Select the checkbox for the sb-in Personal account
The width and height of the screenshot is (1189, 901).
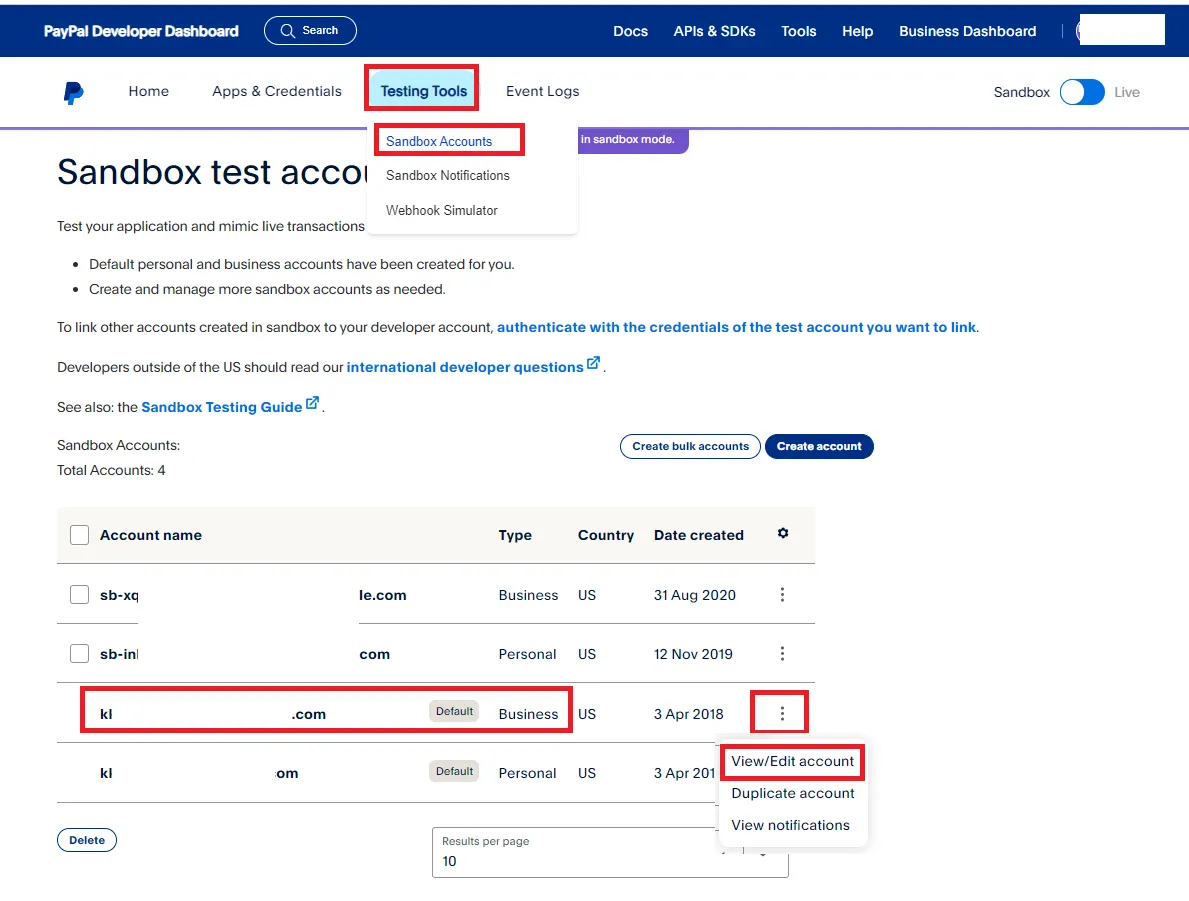click(x=80, y=654)
